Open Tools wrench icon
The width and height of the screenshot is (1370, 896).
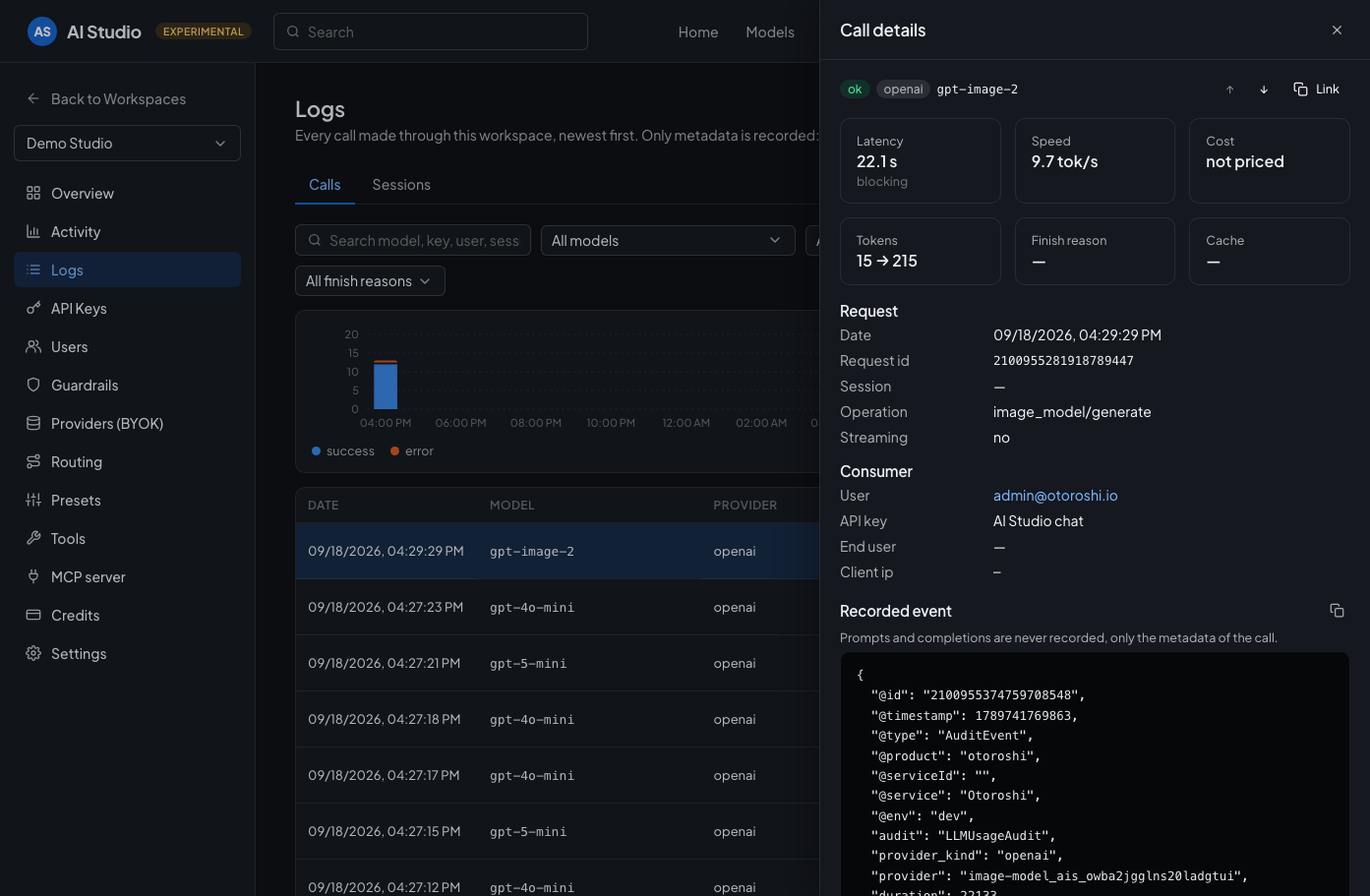[x=33, y=538]
